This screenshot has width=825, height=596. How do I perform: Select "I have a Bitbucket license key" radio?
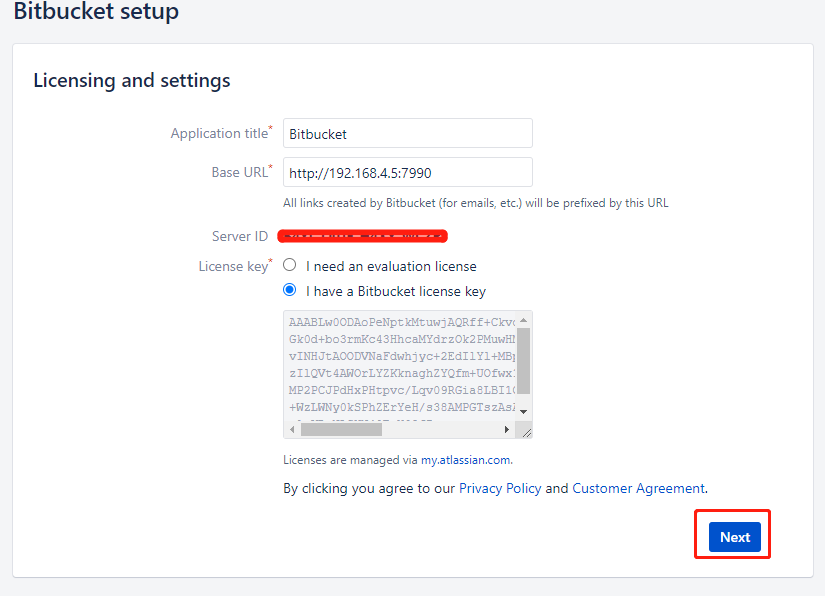289,289
